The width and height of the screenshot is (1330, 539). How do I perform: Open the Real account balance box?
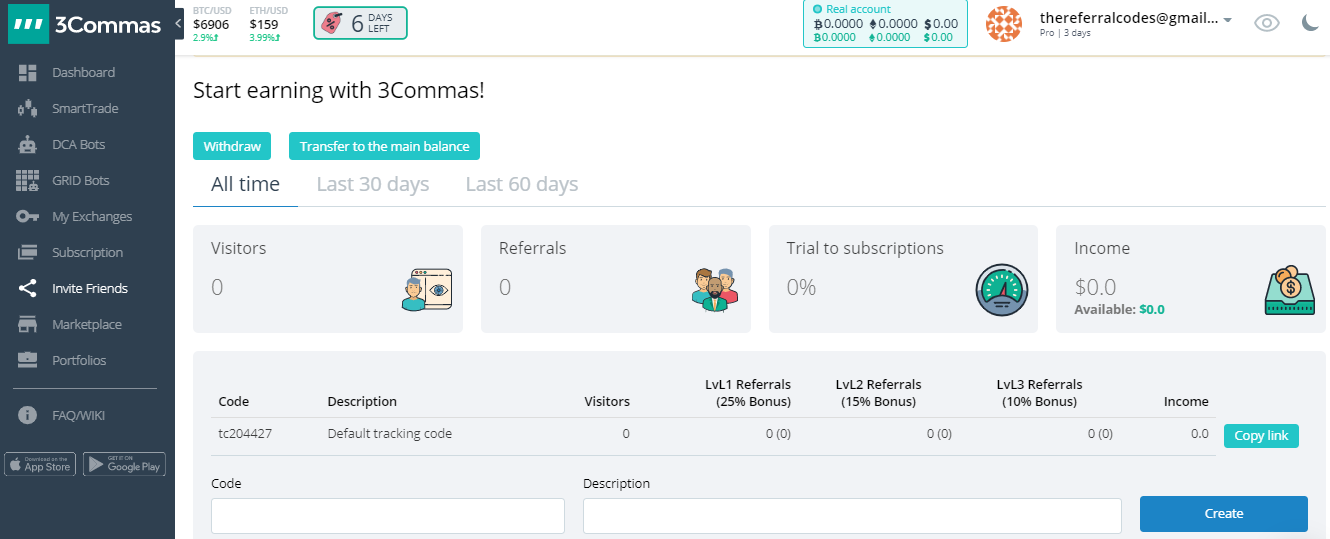coord(885,24)
